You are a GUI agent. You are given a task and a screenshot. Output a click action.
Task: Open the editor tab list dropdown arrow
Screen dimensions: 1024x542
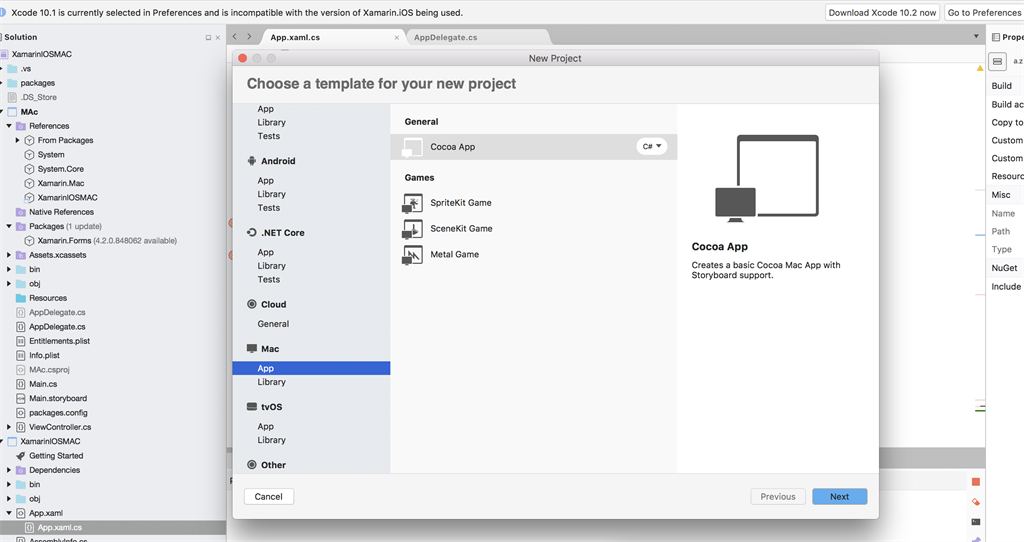pos(976,37)
